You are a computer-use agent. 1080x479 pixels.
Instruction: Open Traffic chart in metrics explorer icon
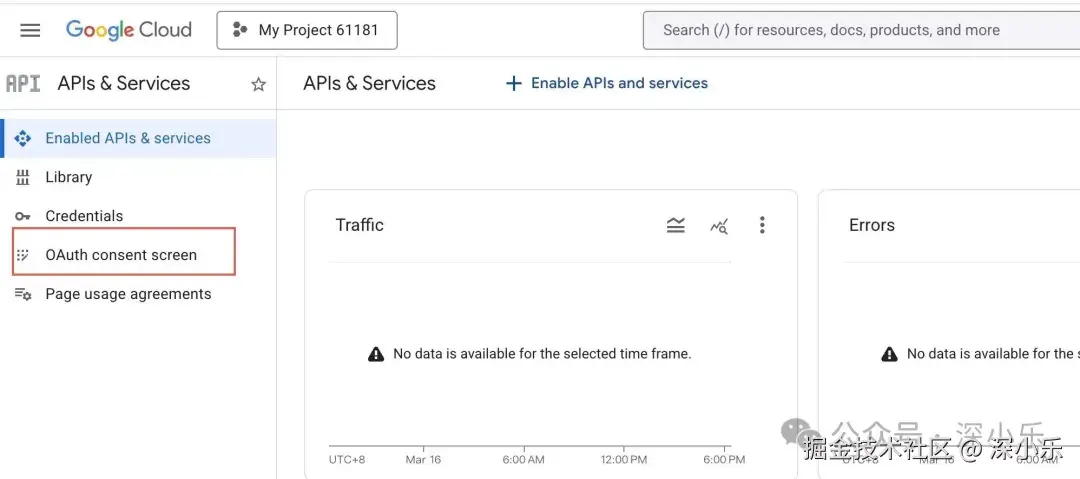point(719,226)
